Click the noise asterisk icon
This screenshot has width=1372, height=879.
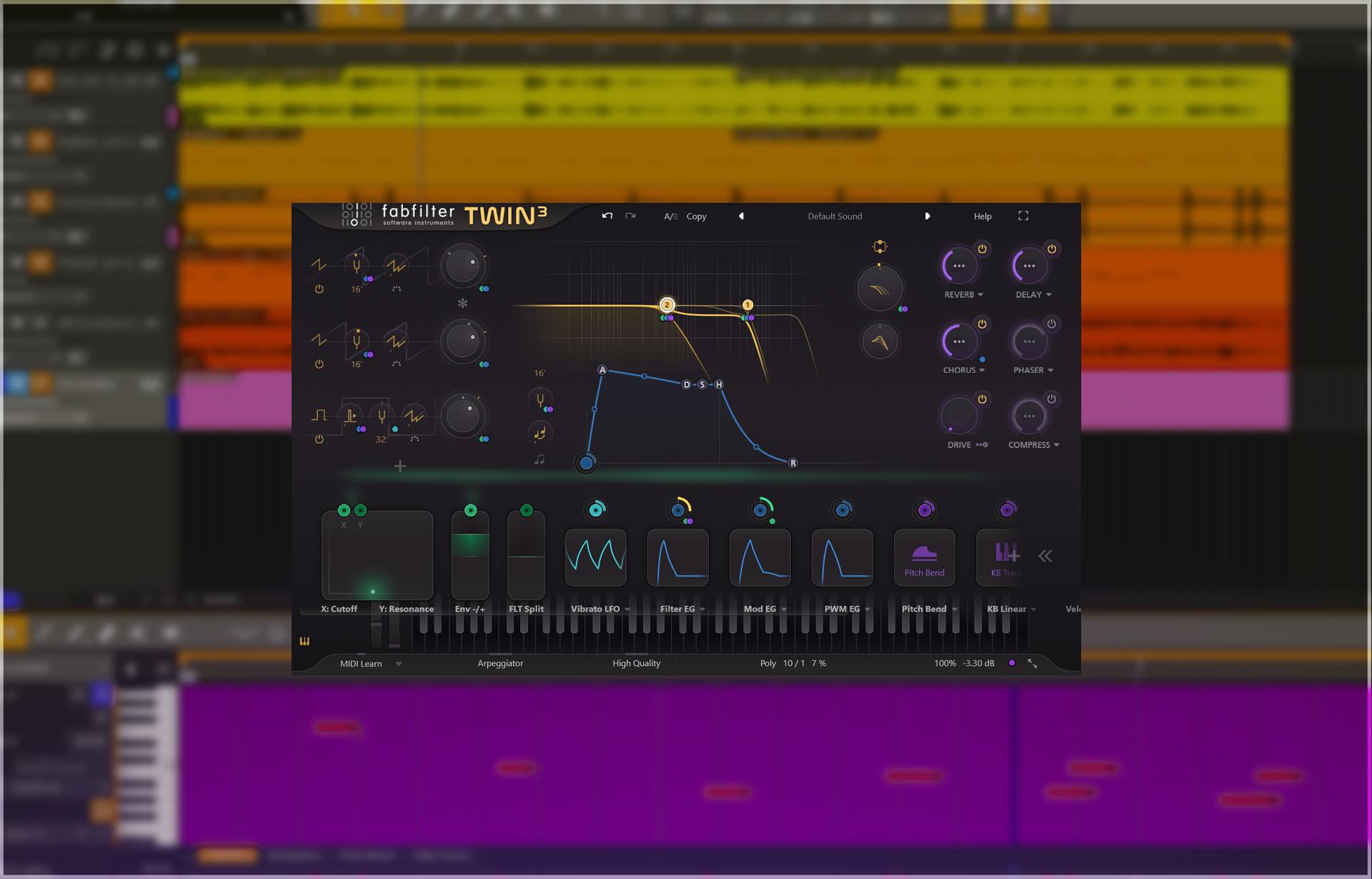click(462, 304)
